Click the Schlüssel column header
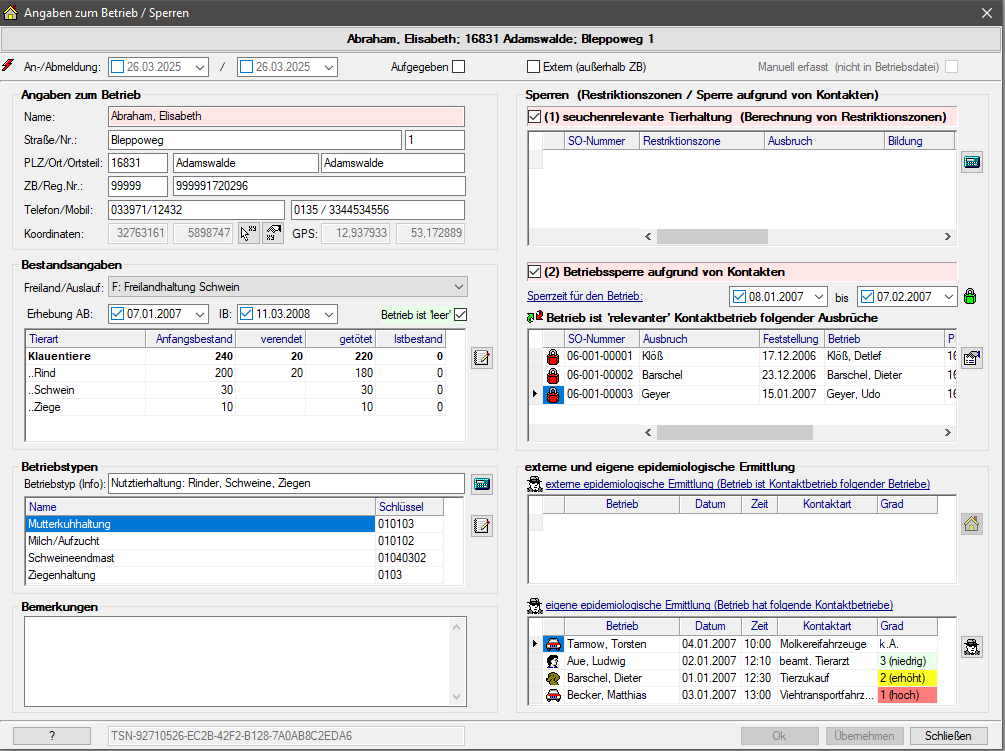 409,507
